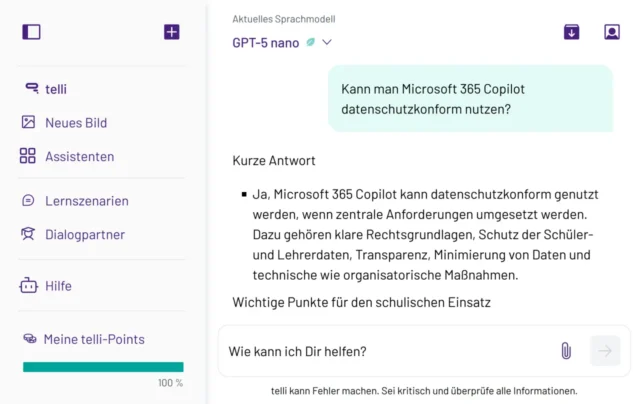This screenshot has height=404, width=640.
Task: Click the Assistenten grid icon
Action: (27, 156)
